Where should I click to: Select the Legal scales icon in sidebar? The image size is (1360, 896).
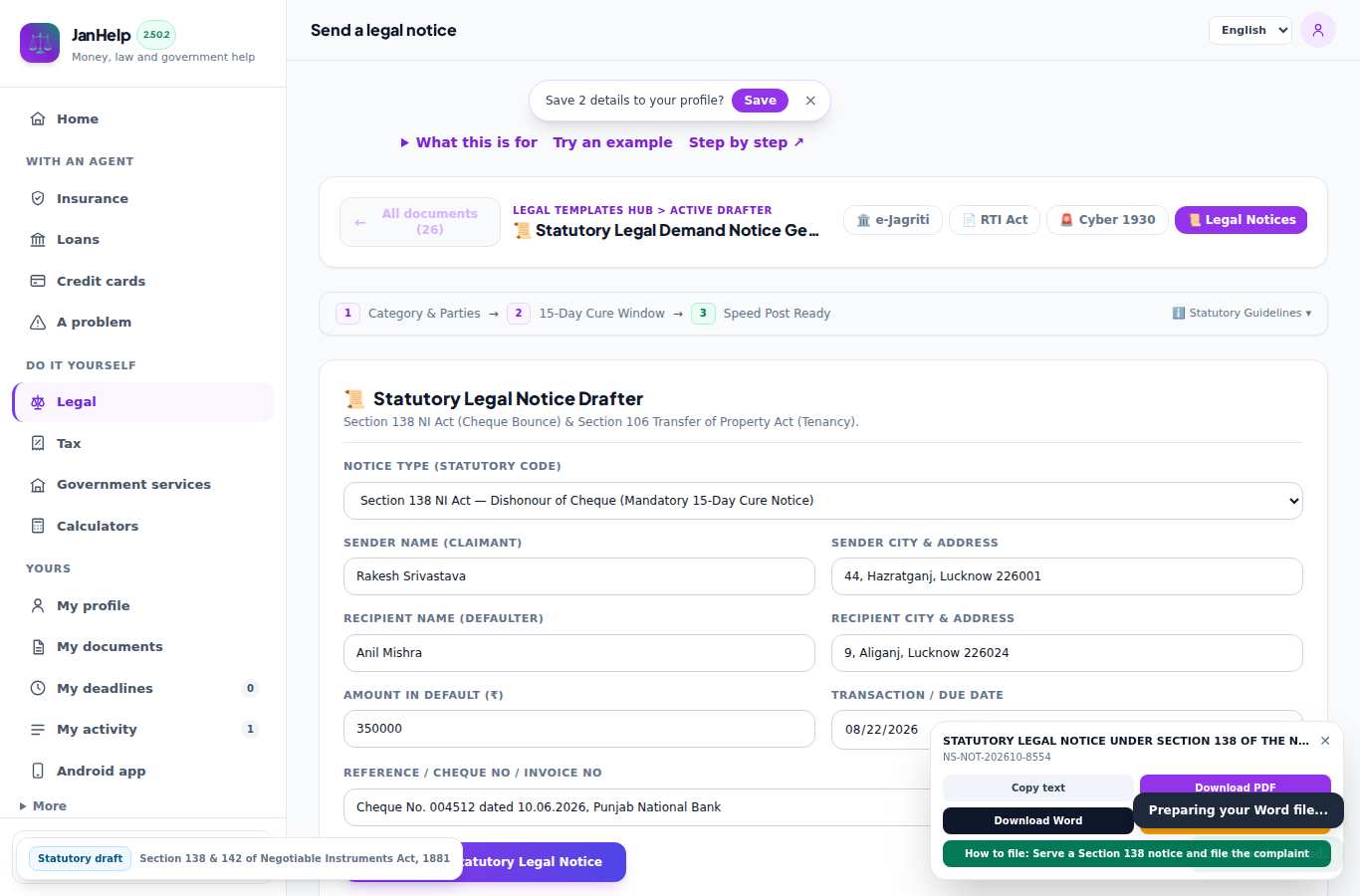(x=38, y=402)
